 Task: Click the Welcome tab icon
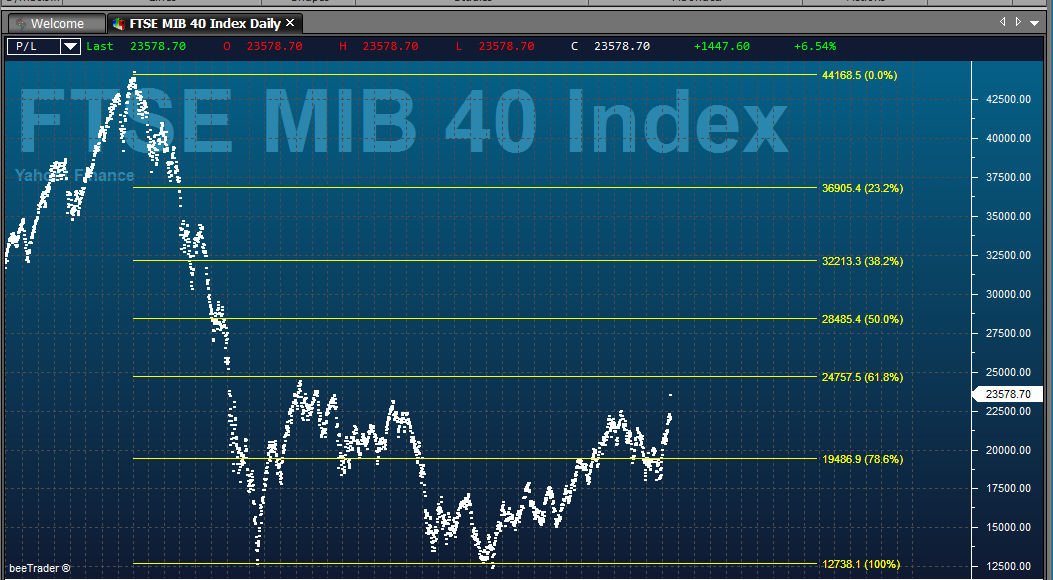pyautogui.click(x=21, y=23)
